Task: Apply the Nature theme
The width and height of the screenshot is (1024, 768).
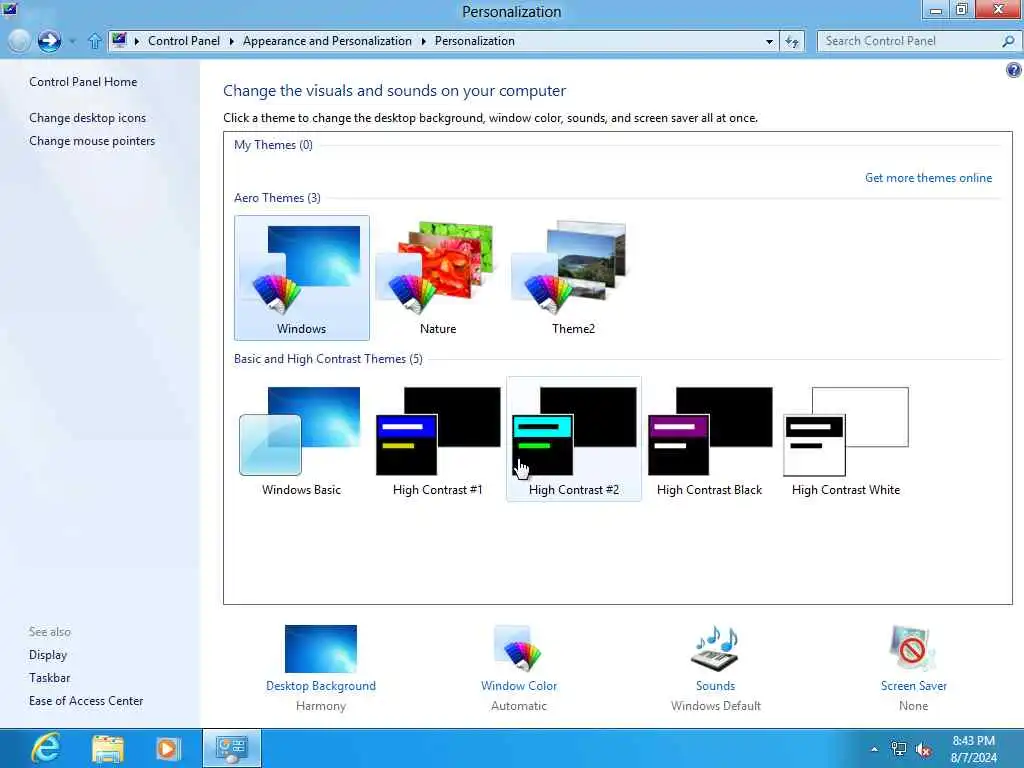Action: pos(438,278)
